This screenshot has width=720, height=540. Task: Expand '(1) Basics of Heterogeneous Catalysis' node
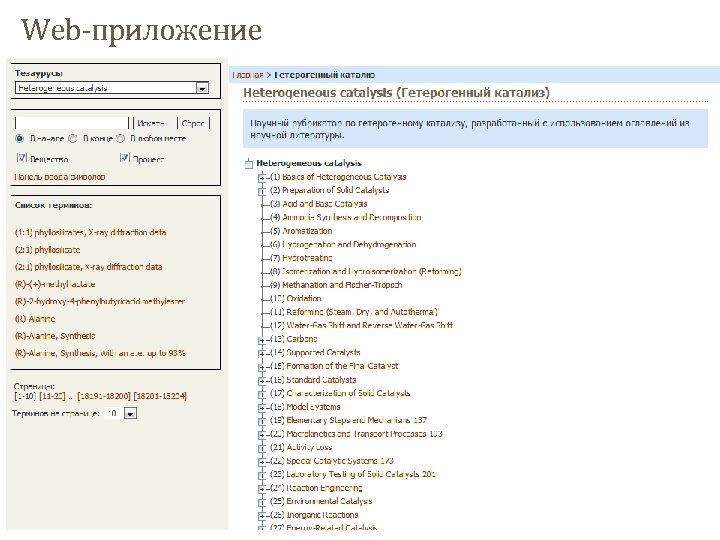point(262,177)
